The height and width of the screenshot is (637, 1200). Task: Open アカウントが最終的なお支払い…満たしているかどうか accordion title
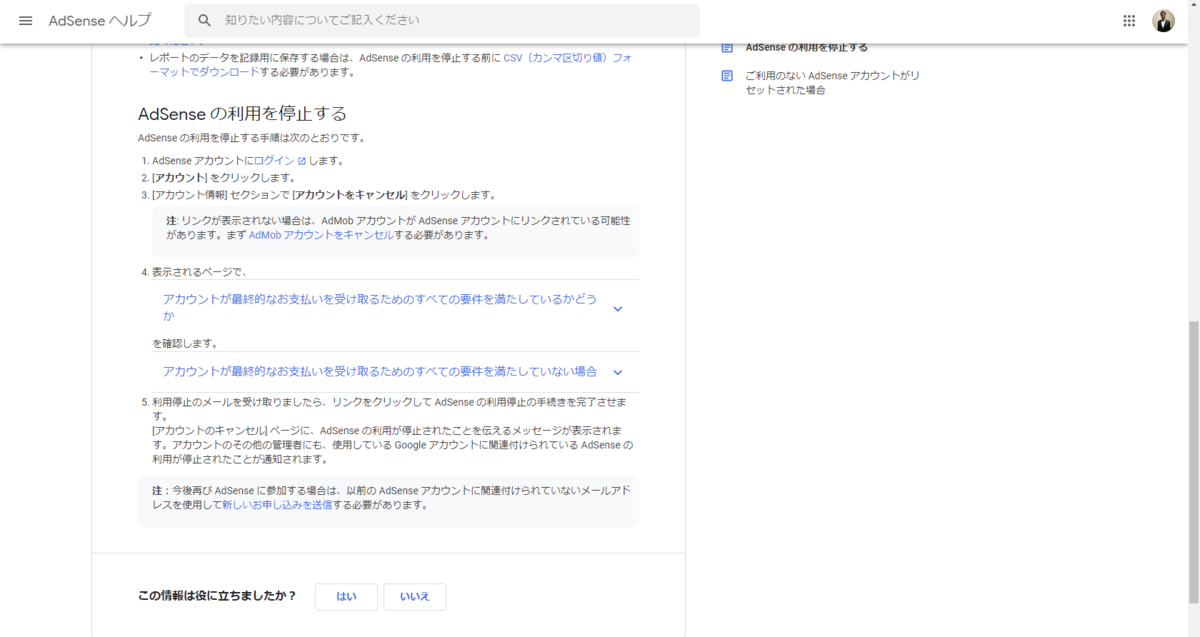(x=380, y=307)
